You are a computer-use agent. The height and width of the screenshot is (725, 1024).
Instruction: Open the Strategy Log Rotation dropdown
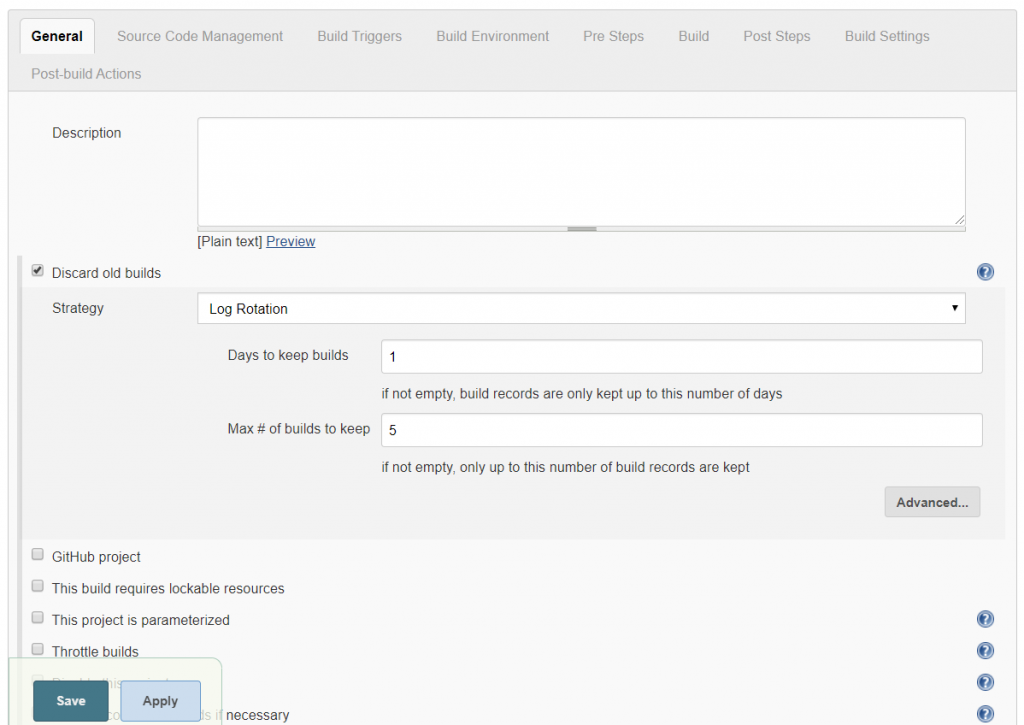(x=581, y=308)
